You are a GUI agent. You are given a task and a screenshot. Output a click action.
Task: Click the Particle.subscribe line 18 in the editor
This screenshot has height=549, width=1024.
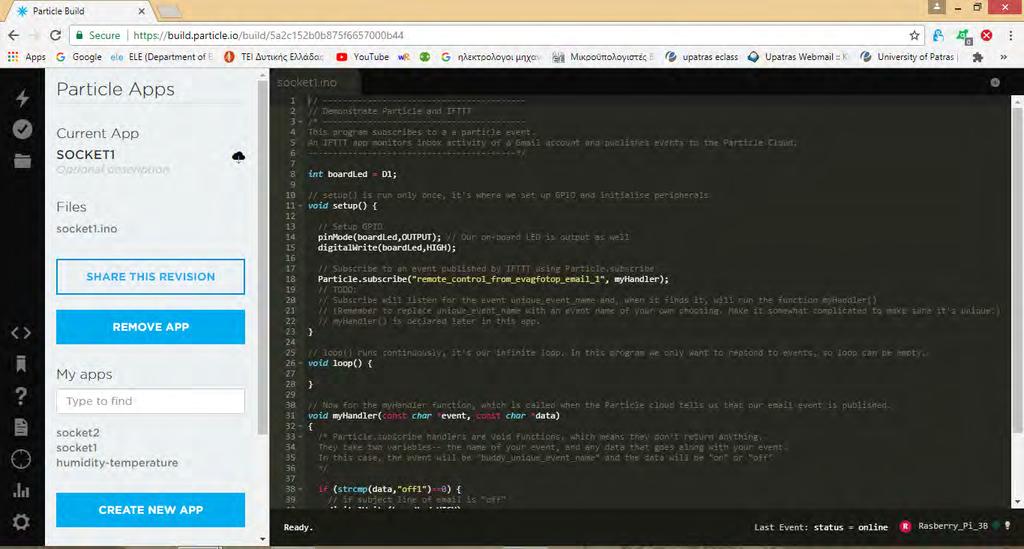pyautogui.click(x=493, y=279)
